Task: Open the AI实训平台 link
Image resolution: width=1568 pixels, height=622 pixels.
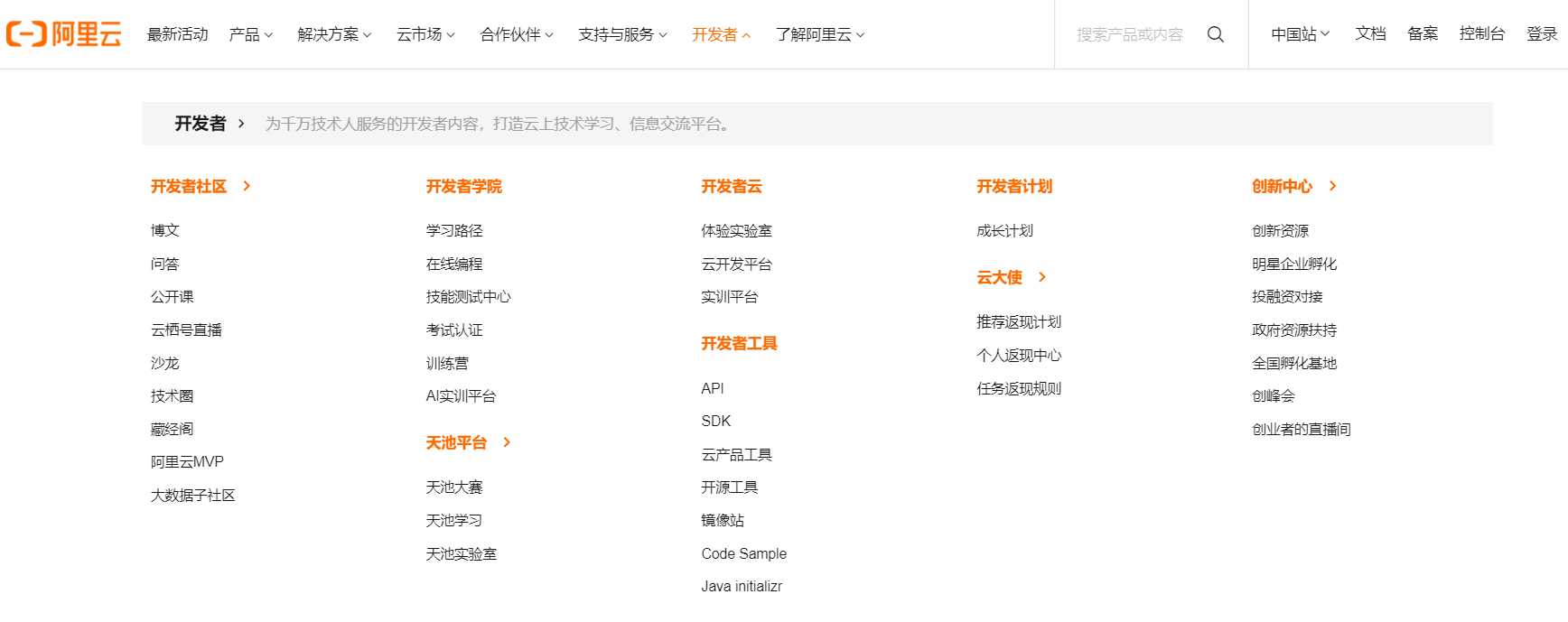Action: 461,395
